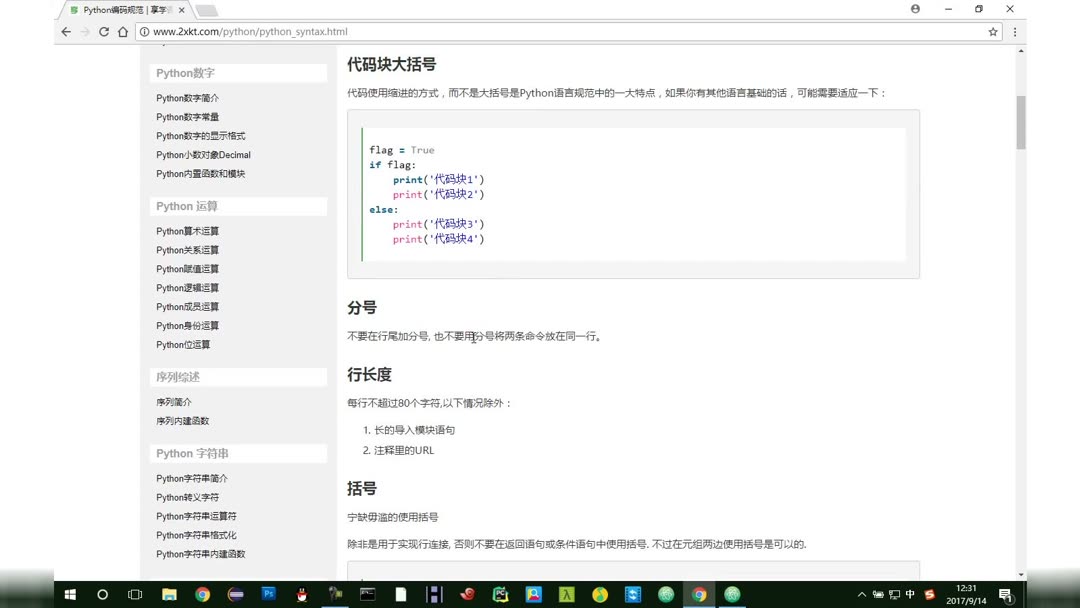This screenshot has height=608, width=1080.
Task: Switch input method using the 中 indicator
Action: click(910, 594)
